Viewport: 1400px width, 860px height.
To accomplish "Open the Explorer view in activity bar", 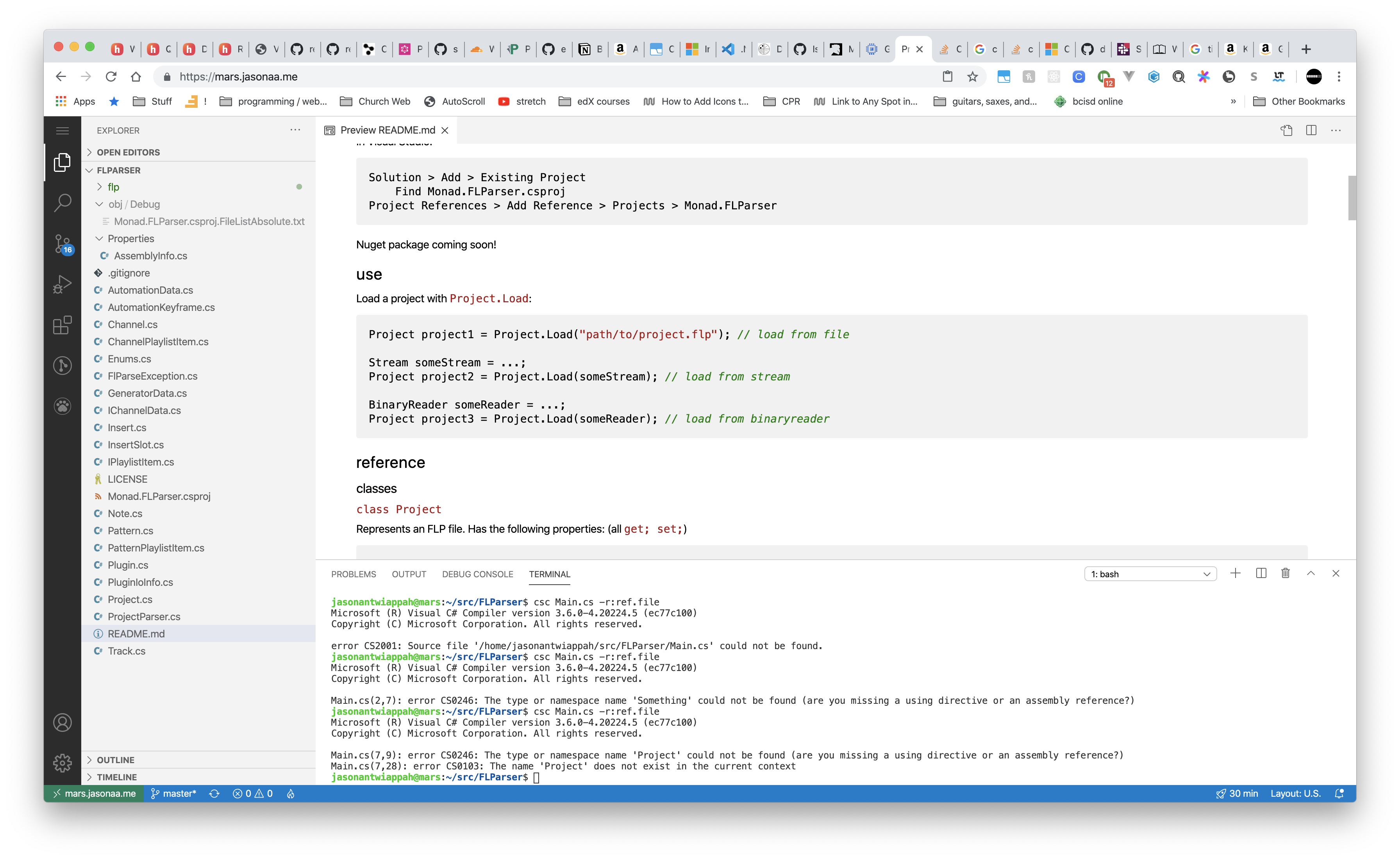I will pos(62,163).
